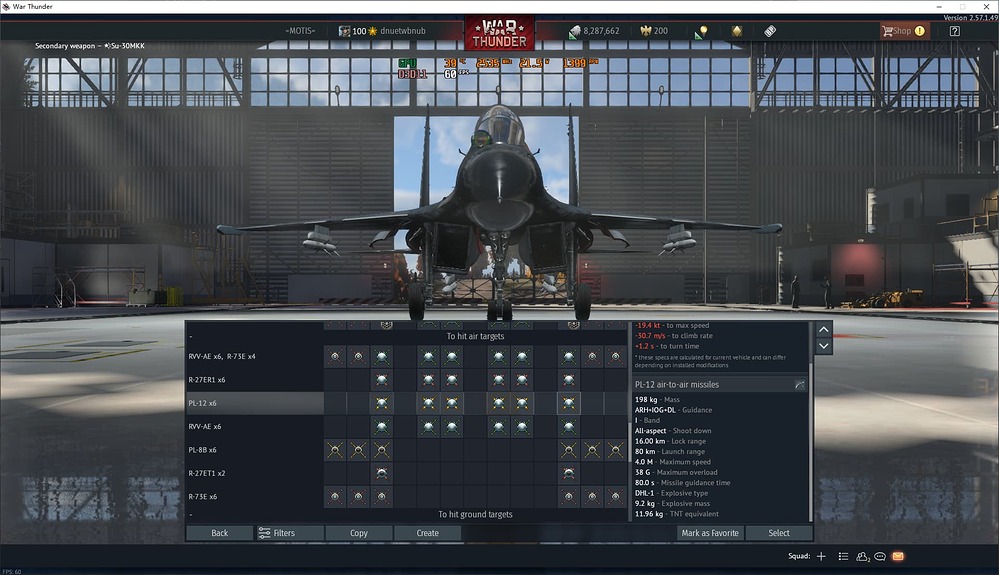Select the RVV-AE x6, R-73E x4 preset row
Viewport: 999px width, 575px height.
point(407,357)
